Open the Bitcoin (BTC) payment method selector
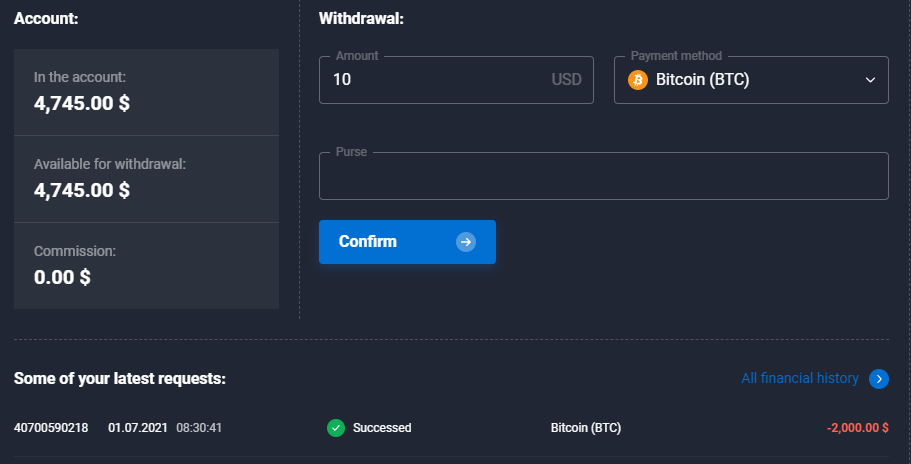Image resolution: width=911 pixels, height=464 pixels. (750, 80)
